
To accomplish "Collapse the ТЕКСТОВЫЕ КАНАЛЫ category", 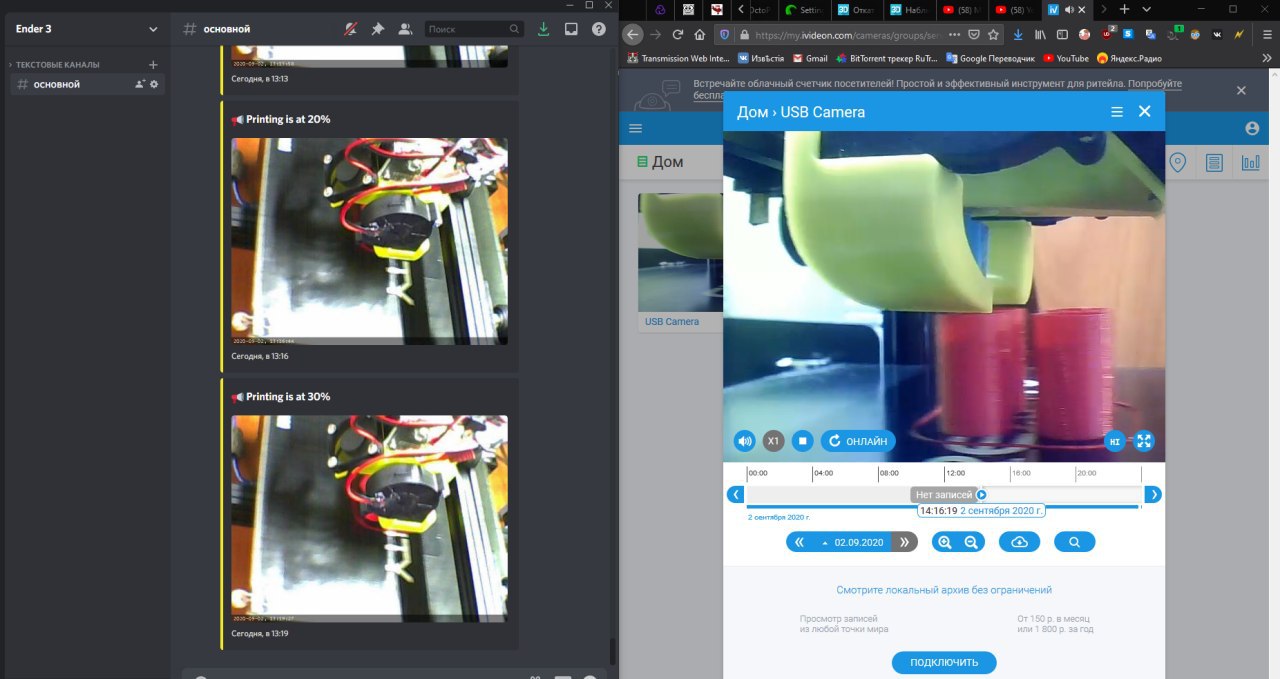I will pyautogui.click(x=56, y=64).
